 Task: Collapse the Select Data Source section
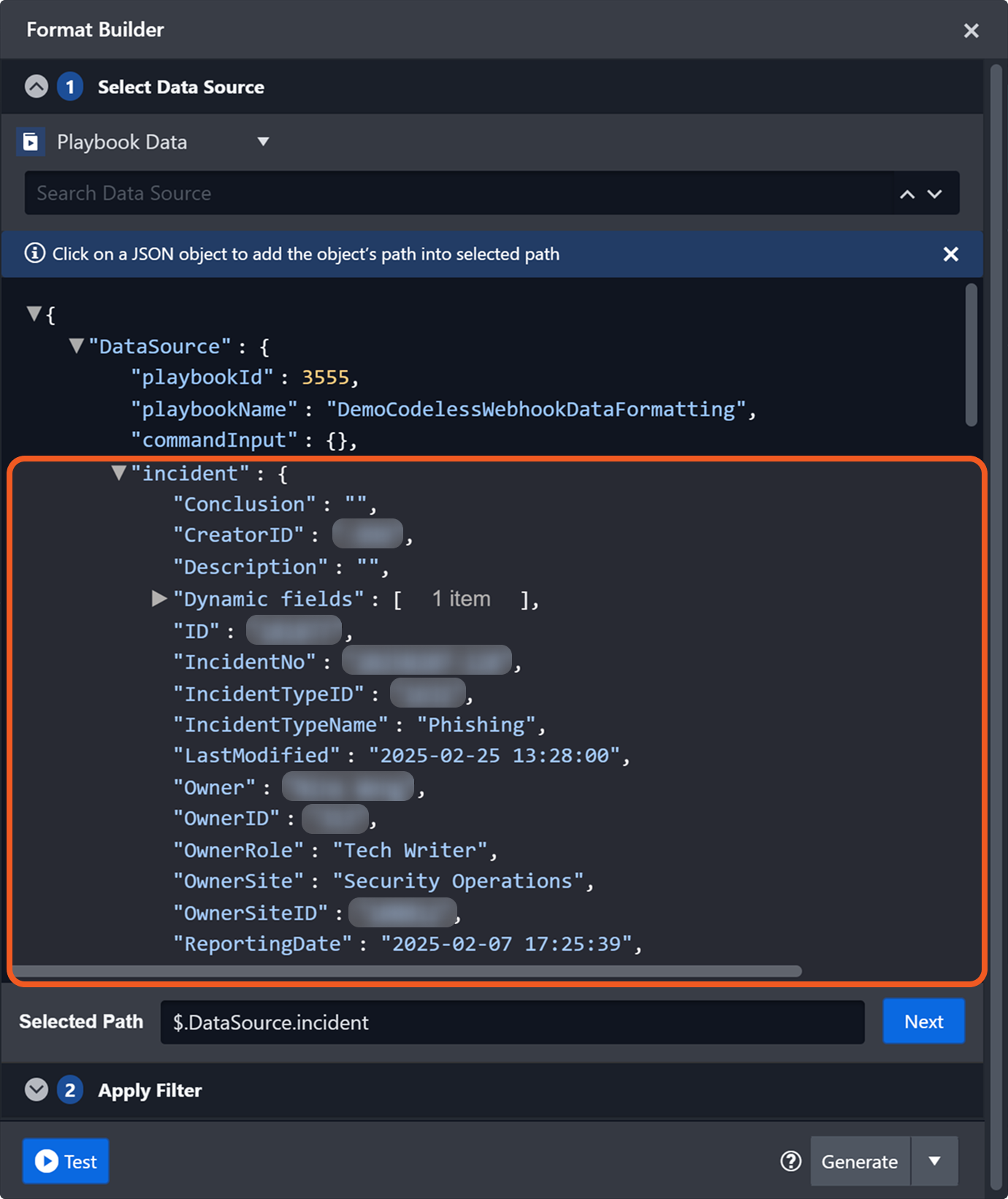coord(37,87)
